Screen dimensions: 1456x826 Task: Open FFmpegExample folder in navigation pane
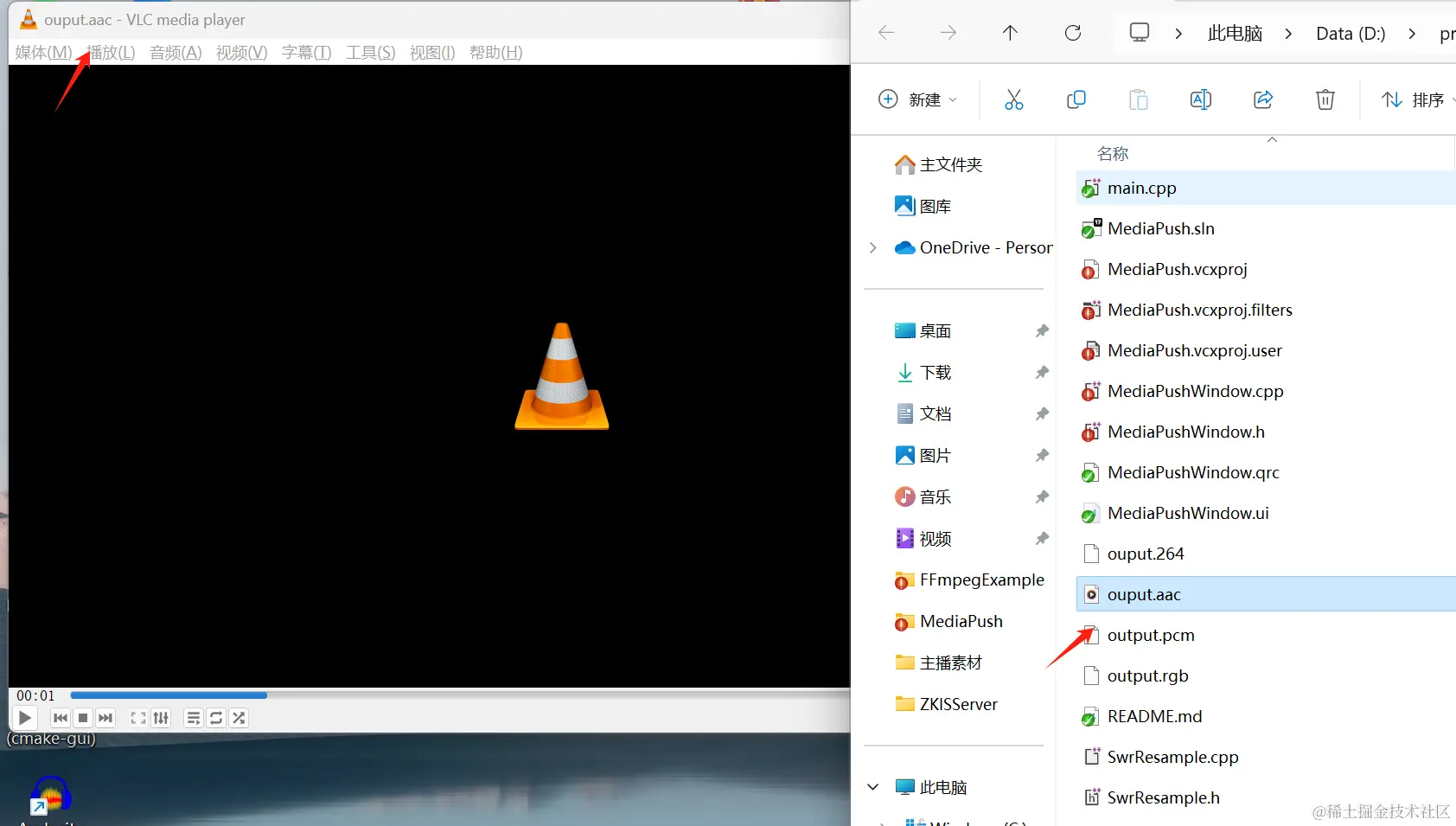[969, 579]
